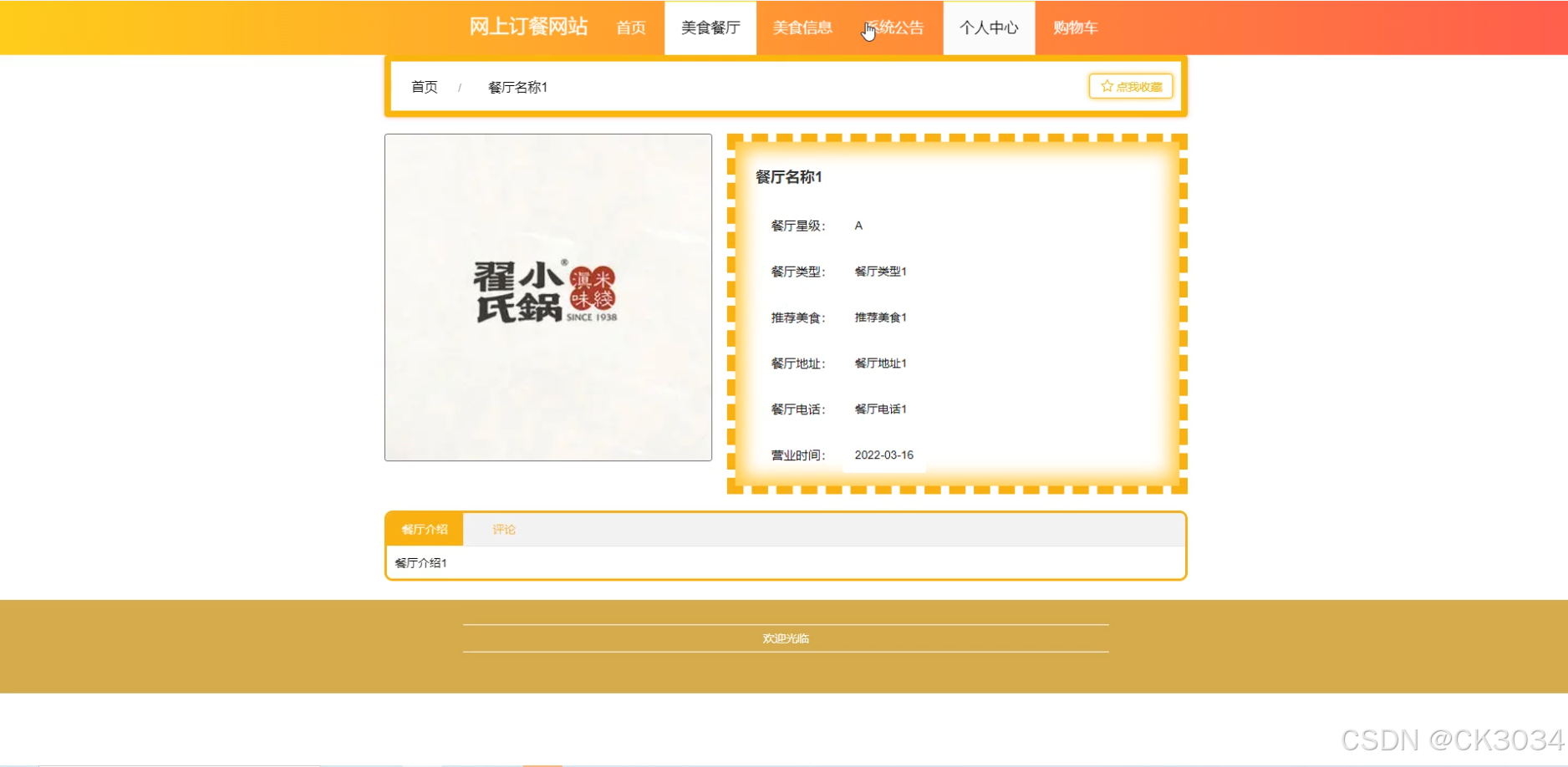Viewport: 1568px width, 767px height.
Task: Click the 餐厅介绍1 description text
Action: tap(420, 563)
